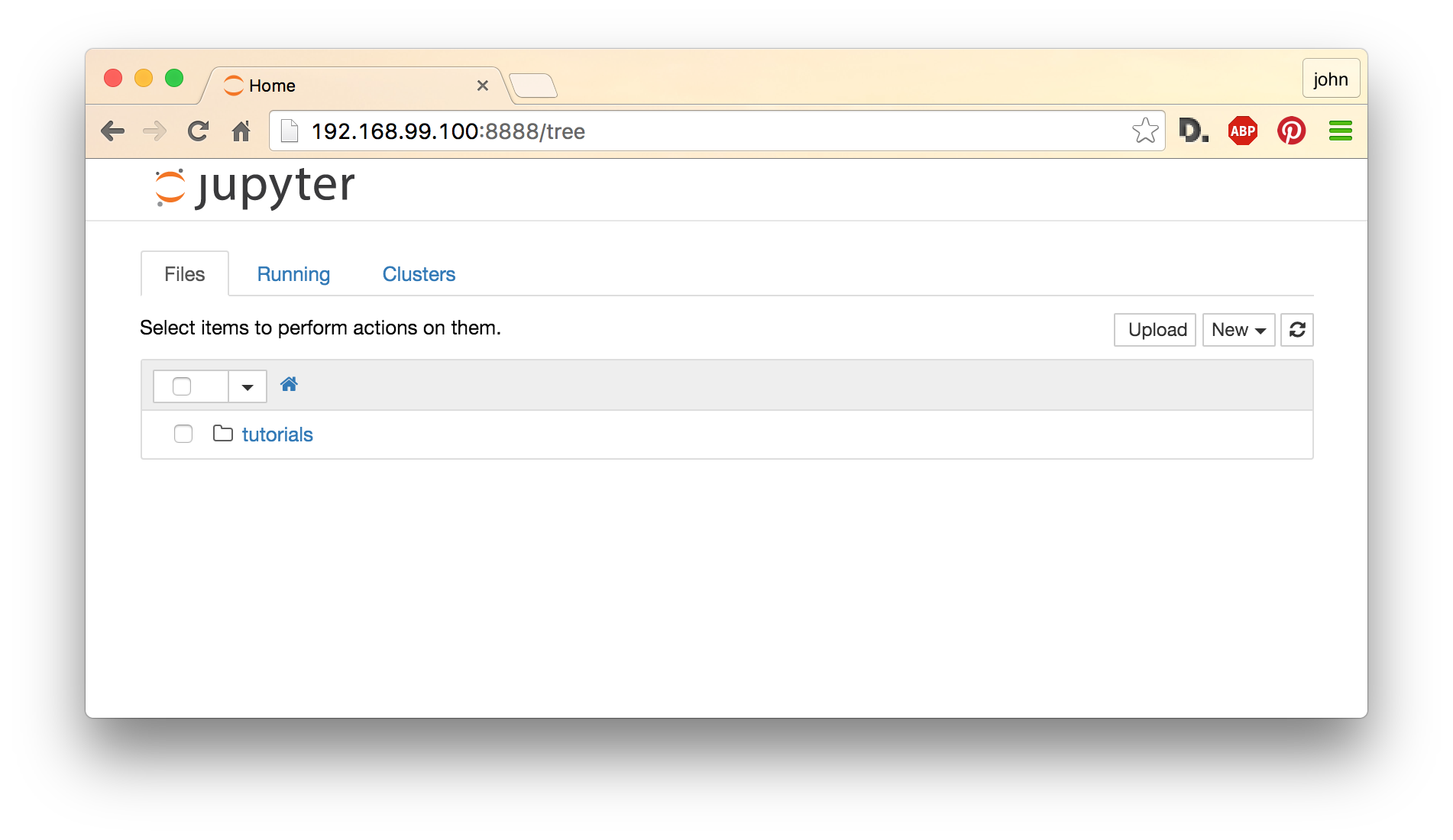
Task: Open the New dropdown menu
Action: click(x=1239, y=330)
